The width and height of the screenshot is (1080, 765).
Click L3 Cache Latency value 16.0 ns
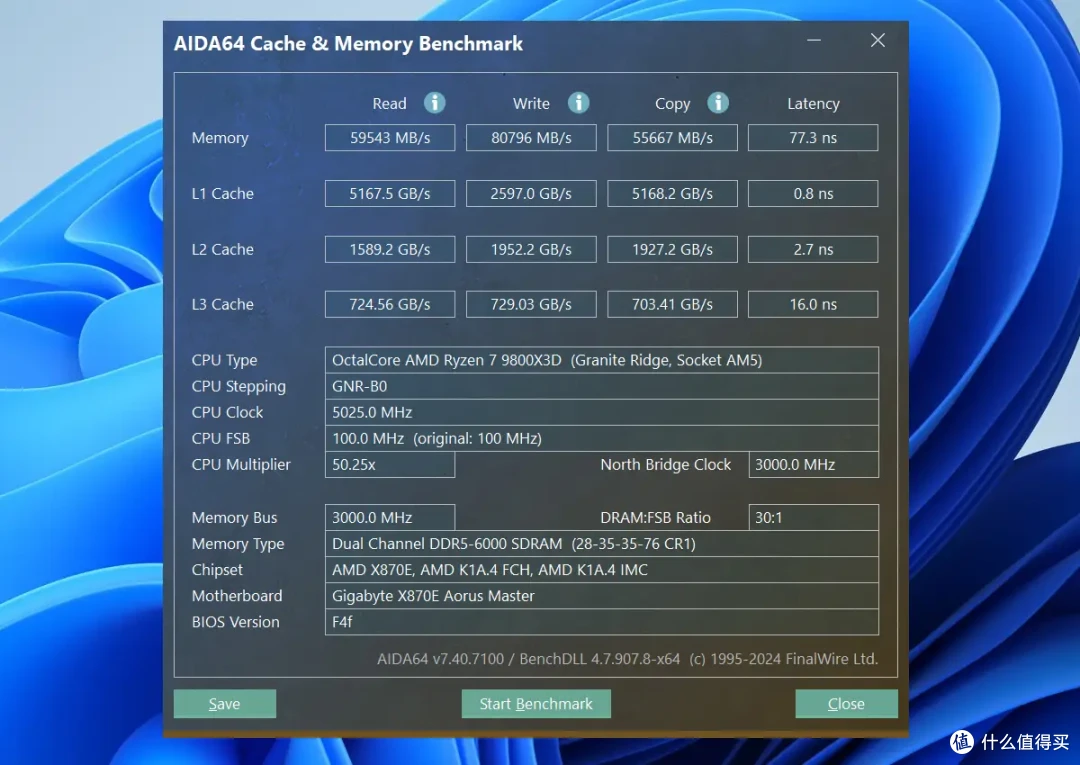(813, 304)
